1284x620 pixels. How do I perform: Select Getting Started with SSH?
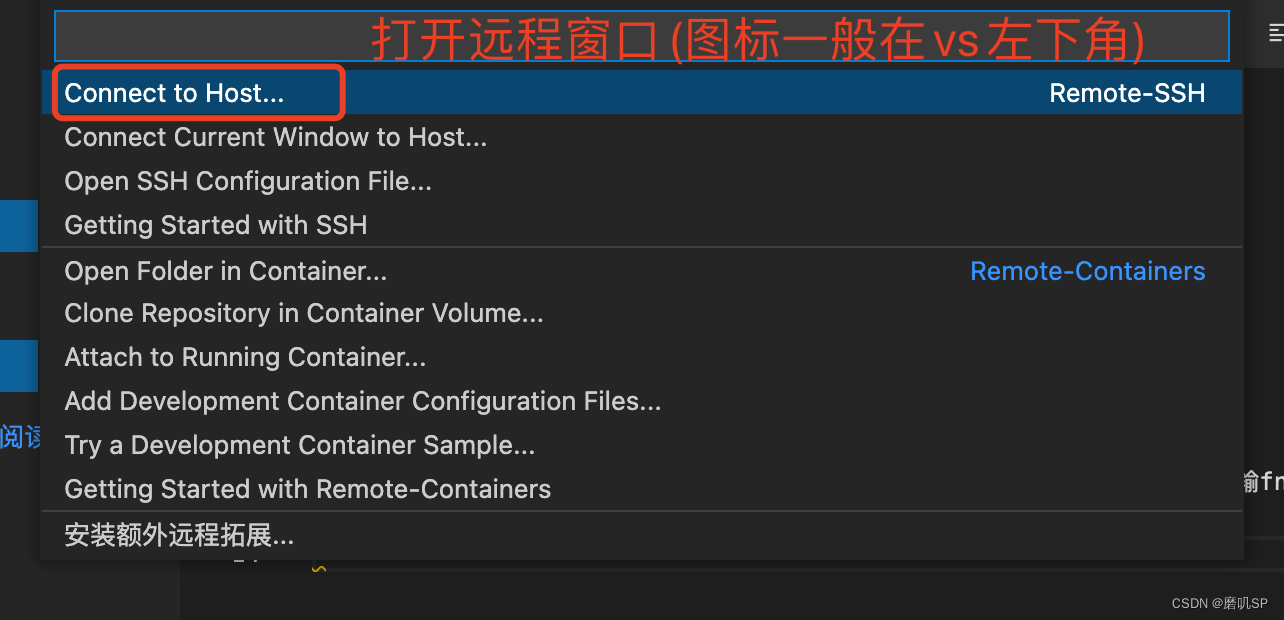point(216,225)
